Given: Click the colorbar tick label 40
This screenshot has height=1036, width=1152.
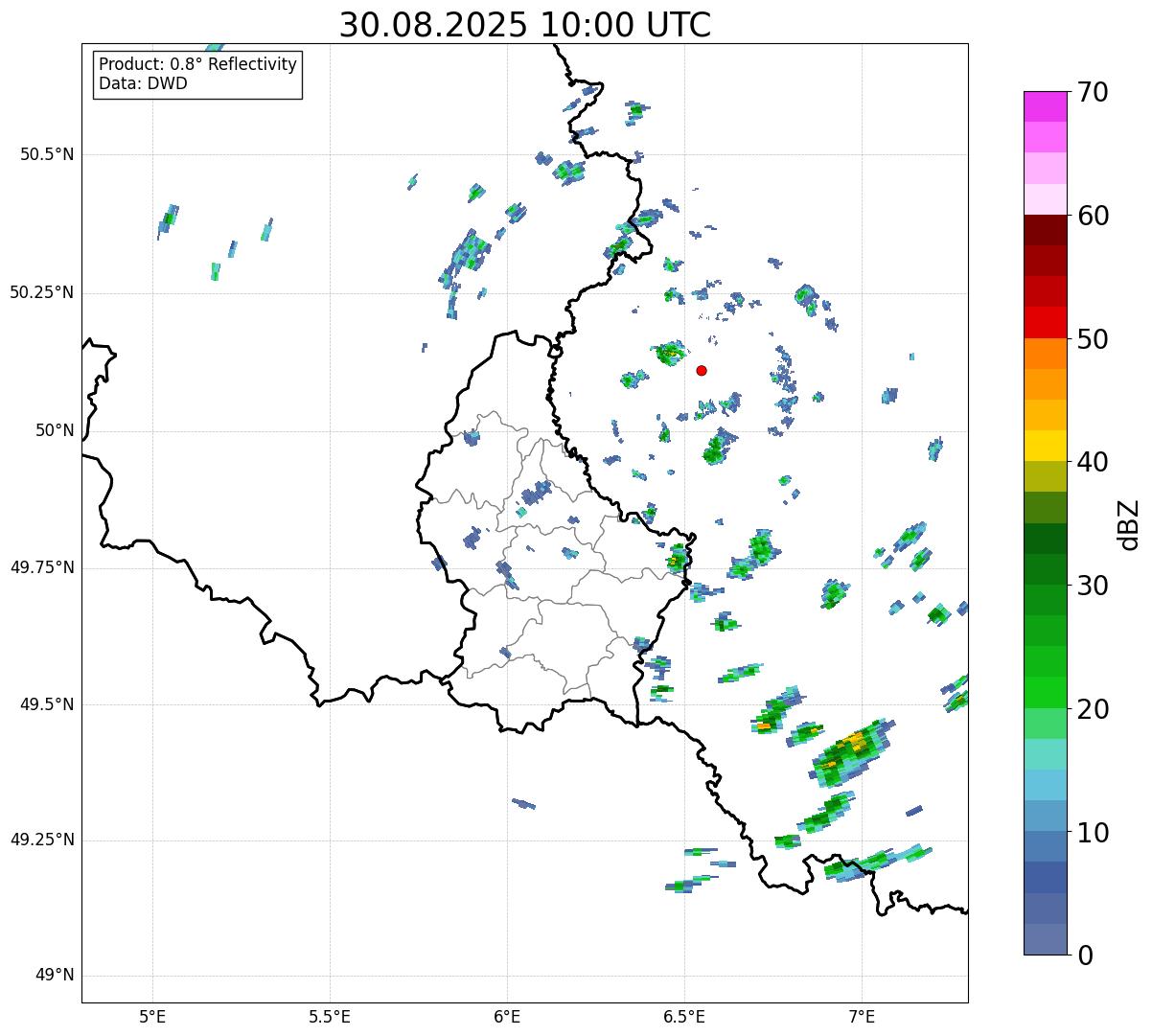Looking at the screenshot, I should click(1094, 462).
